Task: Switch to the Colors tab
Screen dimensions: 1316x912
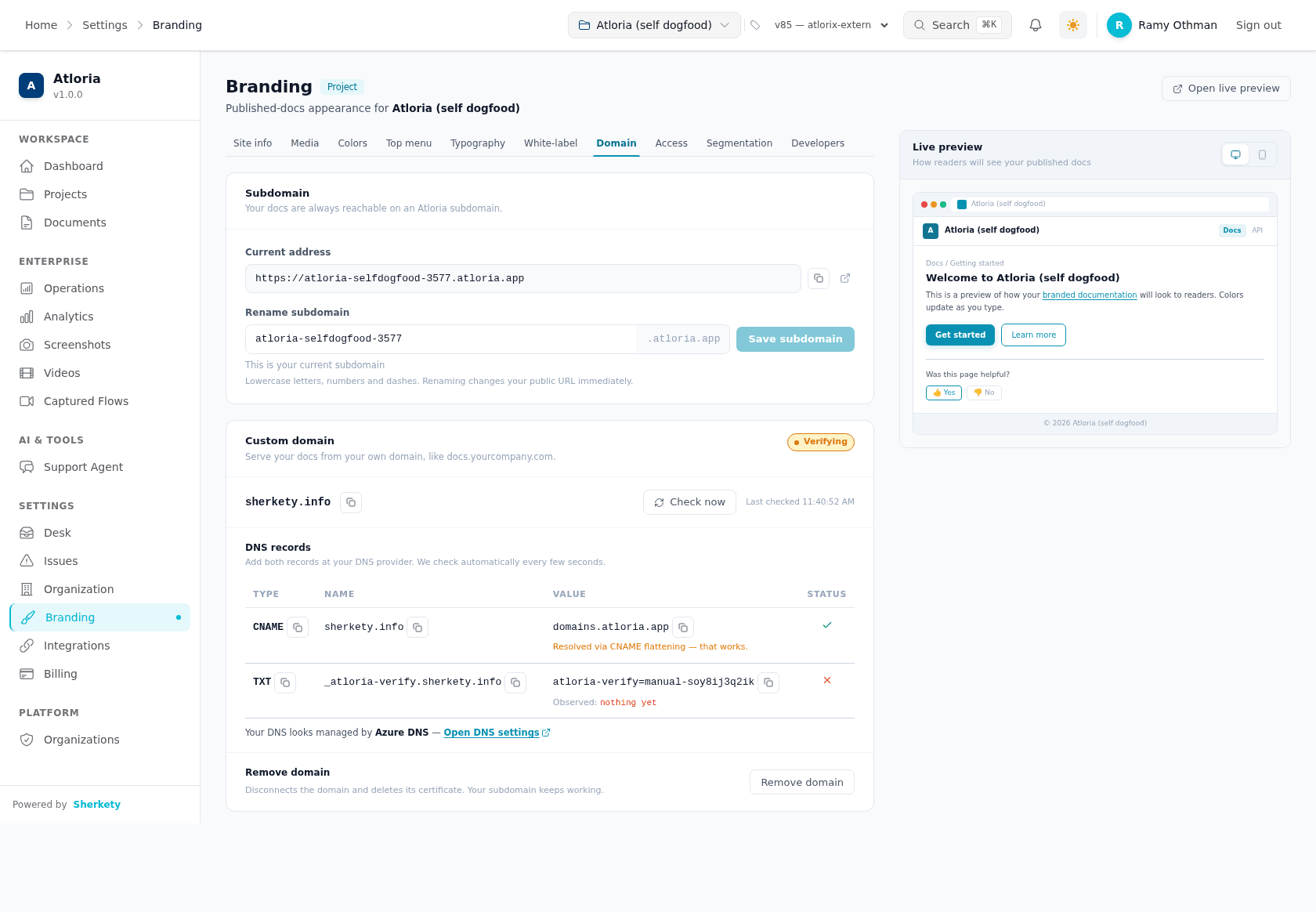Action: point(352,143)
